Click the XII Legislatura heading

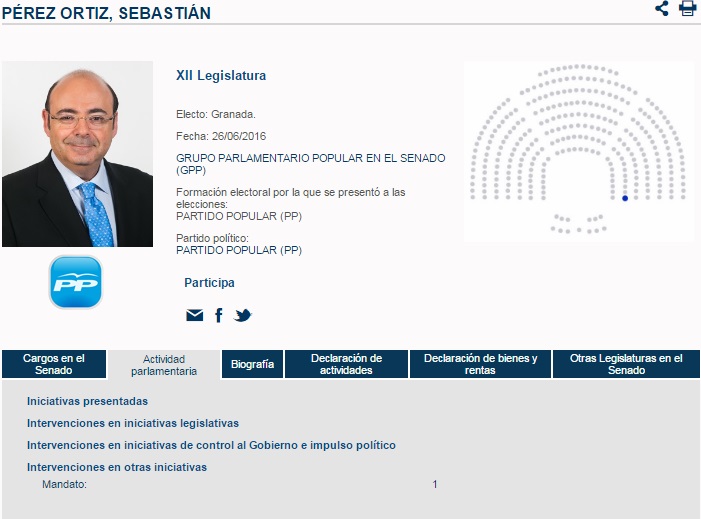(x=221, y=76)
